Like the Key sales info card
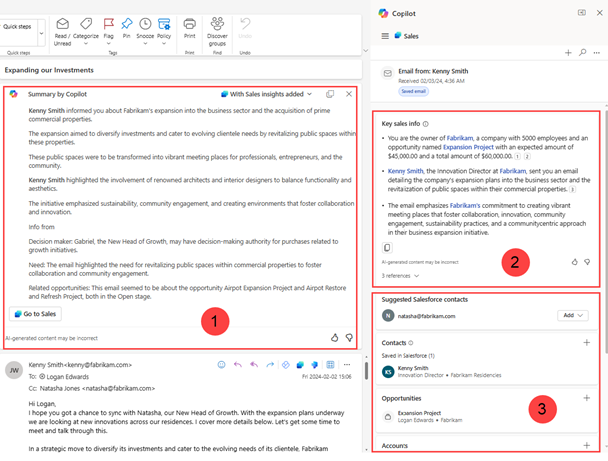608x461 pixels. [x=575, y=262]
